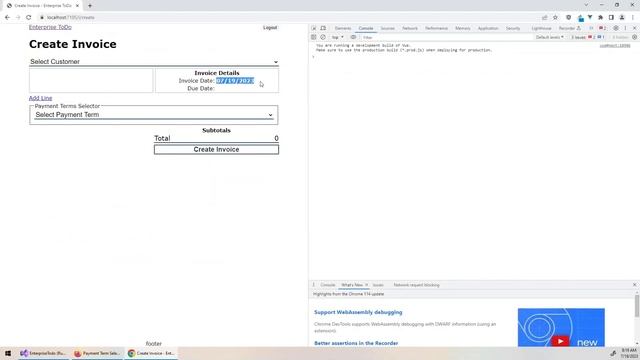The image size is (640, 360).
Task: Click the browser forward arrow
Action: (x=18, y=18)
